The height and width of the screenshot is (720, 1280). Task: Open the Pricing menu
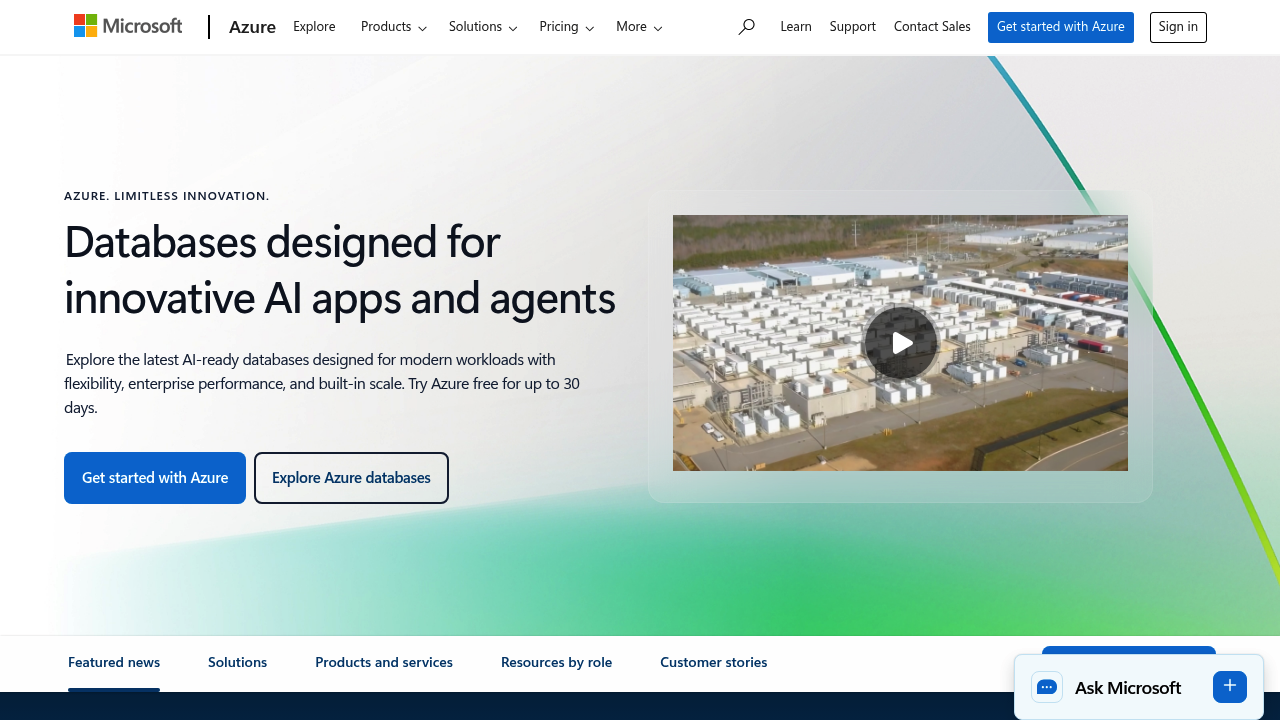point(566,27)
